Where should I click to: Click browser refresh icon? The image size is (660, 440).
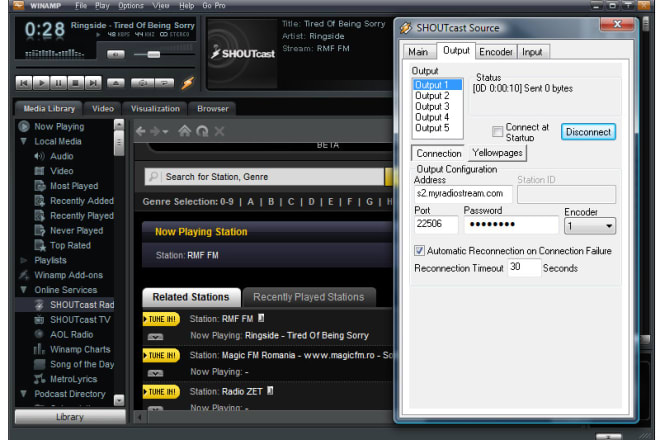(x=202, y=131)
